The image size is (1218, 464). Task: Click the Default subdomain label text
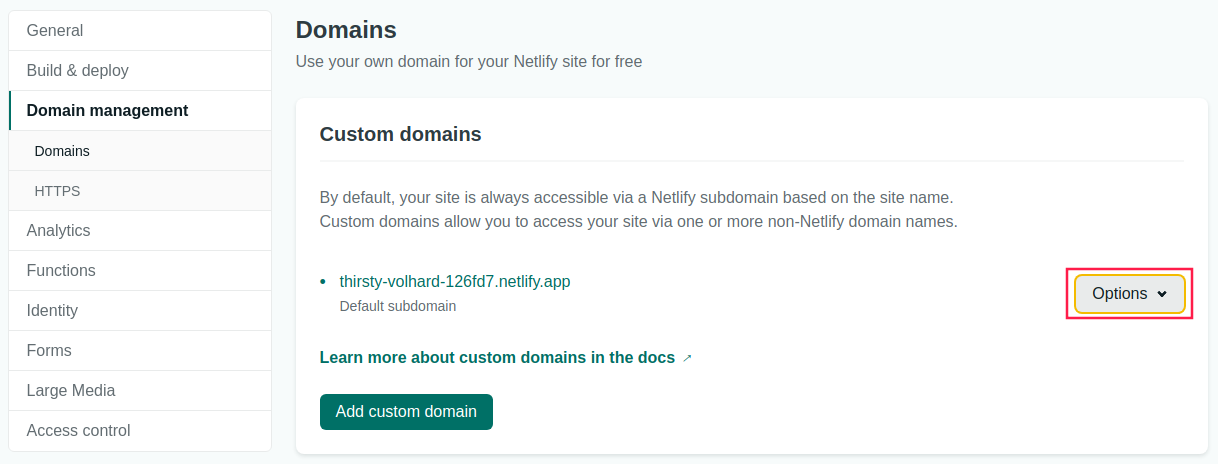pos(398,306)
